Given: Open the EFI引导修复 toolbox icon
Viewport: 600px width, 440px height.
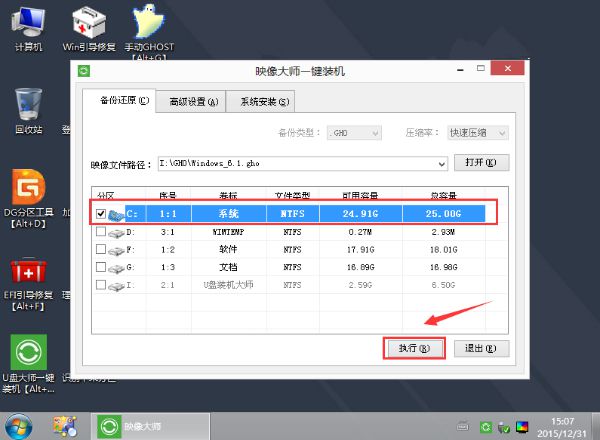Looking at the screenshot, I should [x=28, y=274].
